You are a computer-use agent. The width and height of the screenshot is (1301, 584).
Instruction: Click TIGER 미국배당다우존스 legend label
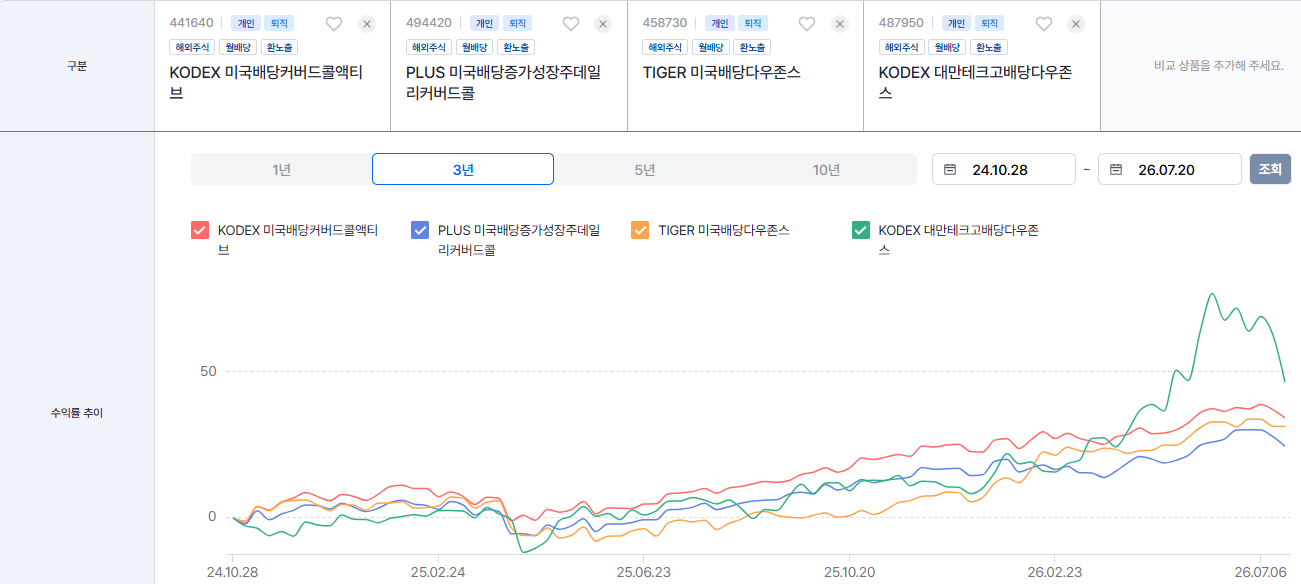tap(724, 230)
